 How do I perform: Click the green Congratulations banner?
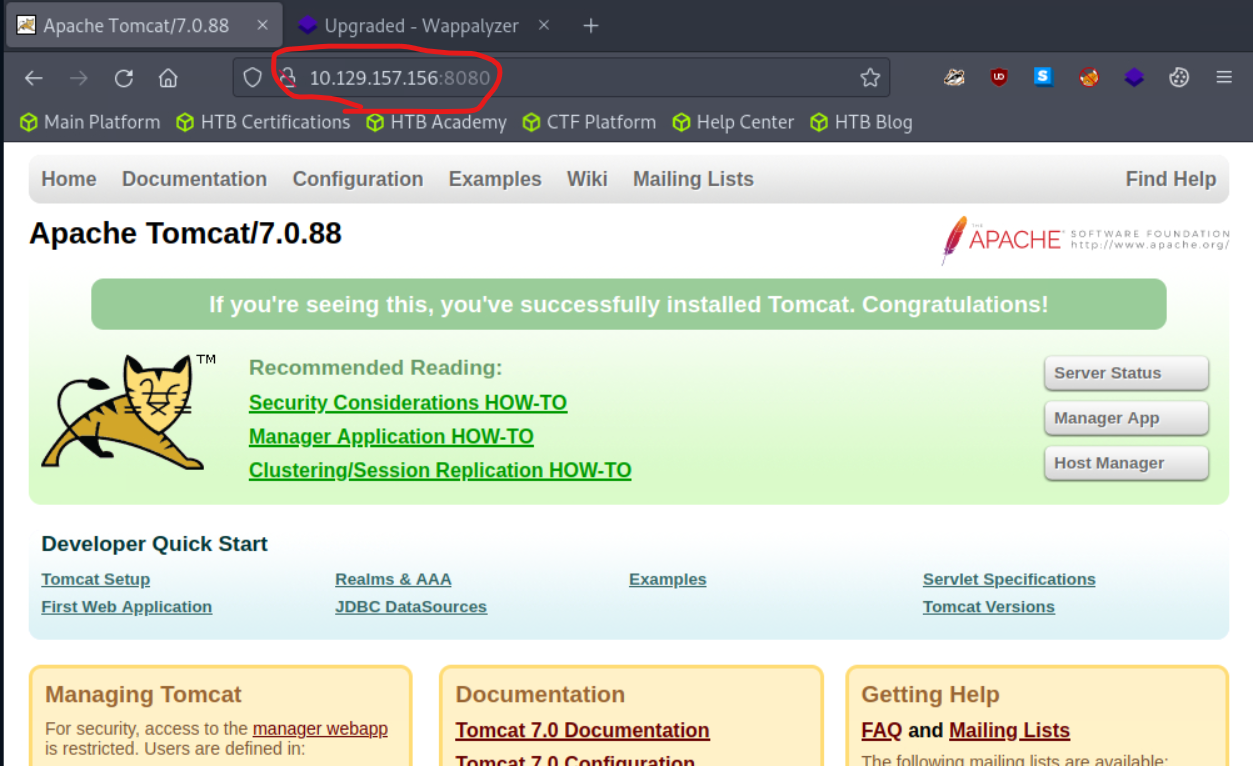click(x=629, y=304)
